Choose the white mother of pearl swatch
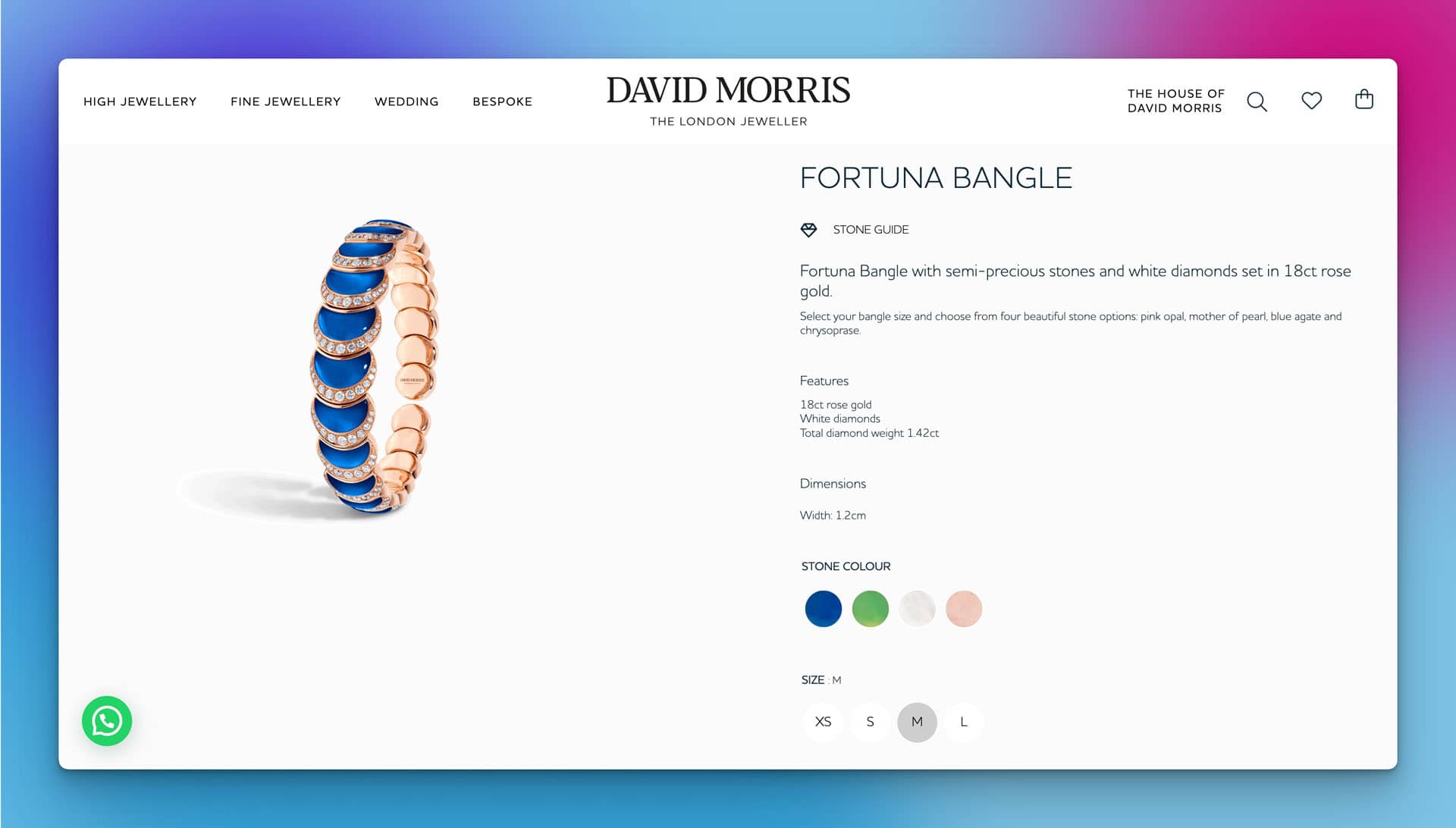Viewport: 1456px width, 828px height. (x=917, y=609)
